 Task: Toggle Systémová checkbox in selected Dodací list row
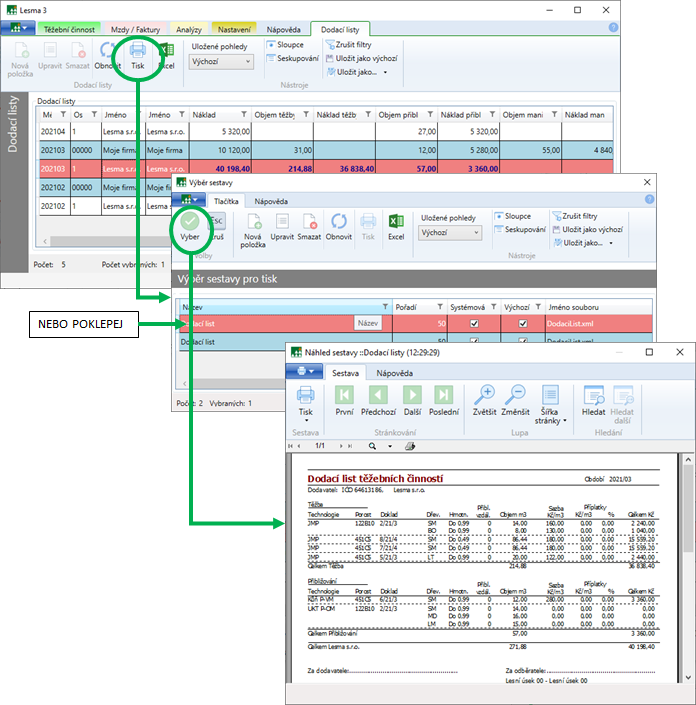pos(474,324)
